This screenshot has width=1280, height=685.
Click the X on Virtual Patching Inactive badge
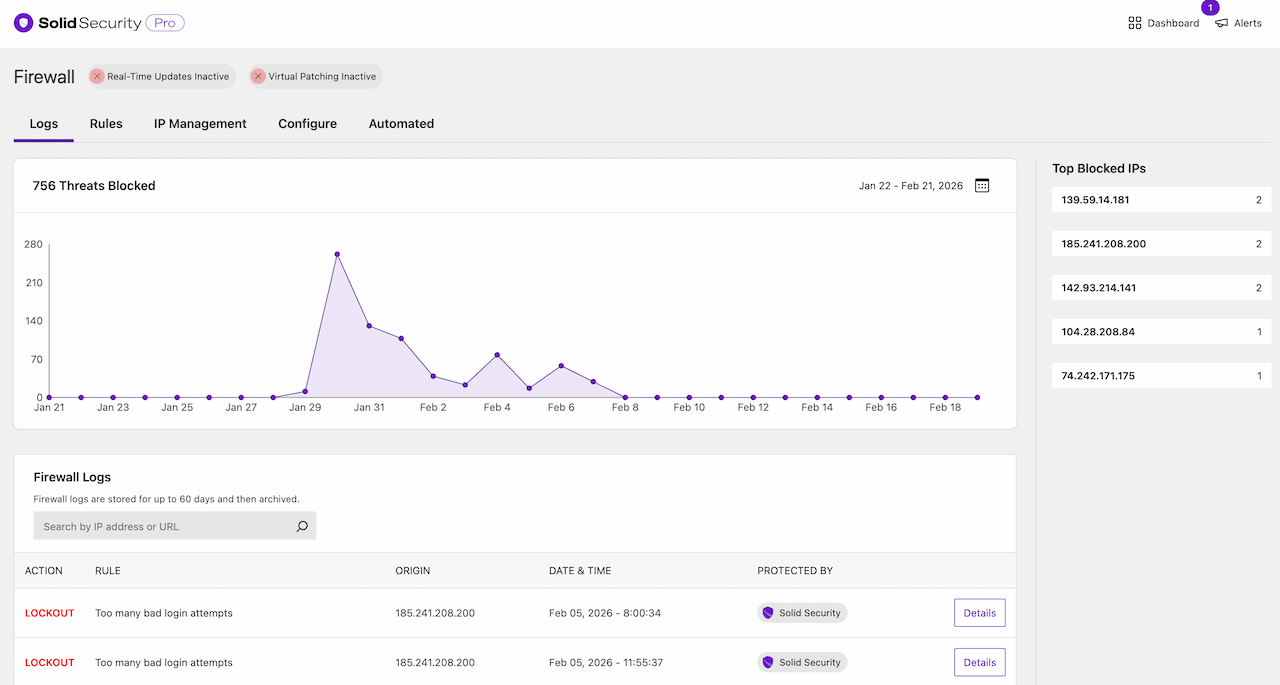click(258, 76)
